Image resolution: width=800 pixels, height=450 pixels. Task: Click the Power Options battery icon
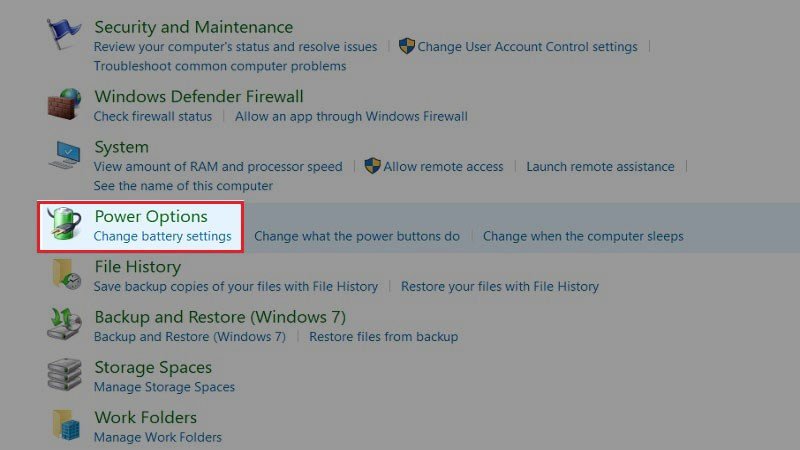point(64,224)
